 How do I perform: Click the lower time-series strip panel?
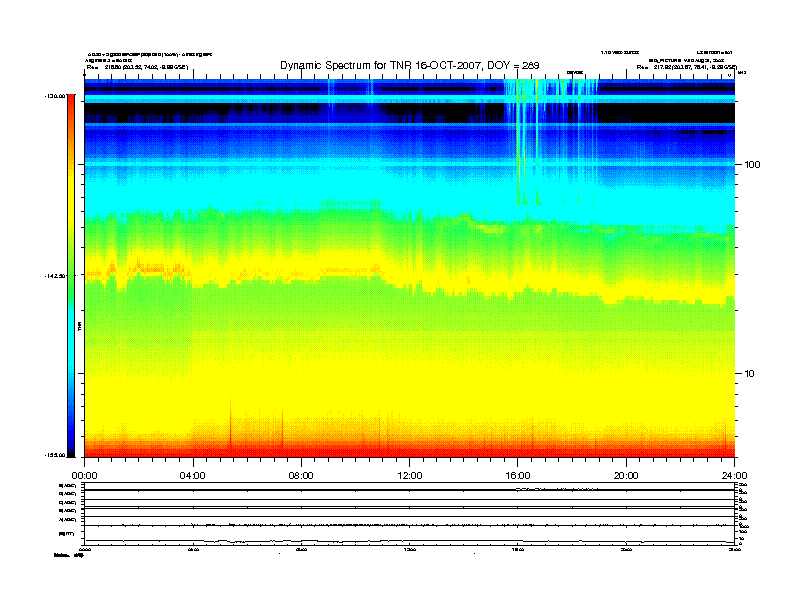click(x=410, y=513)
